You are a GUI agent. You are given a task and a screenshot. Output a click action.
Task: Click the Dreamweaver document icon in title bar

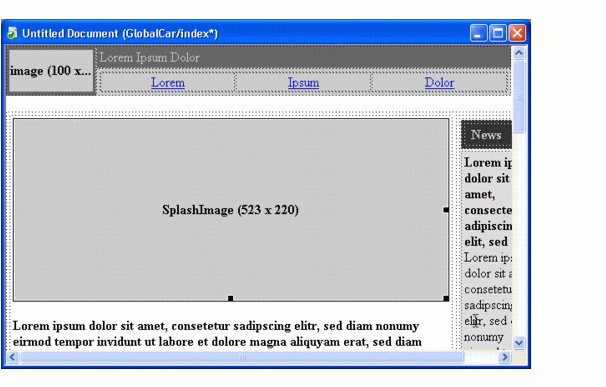tap(12, 33)
